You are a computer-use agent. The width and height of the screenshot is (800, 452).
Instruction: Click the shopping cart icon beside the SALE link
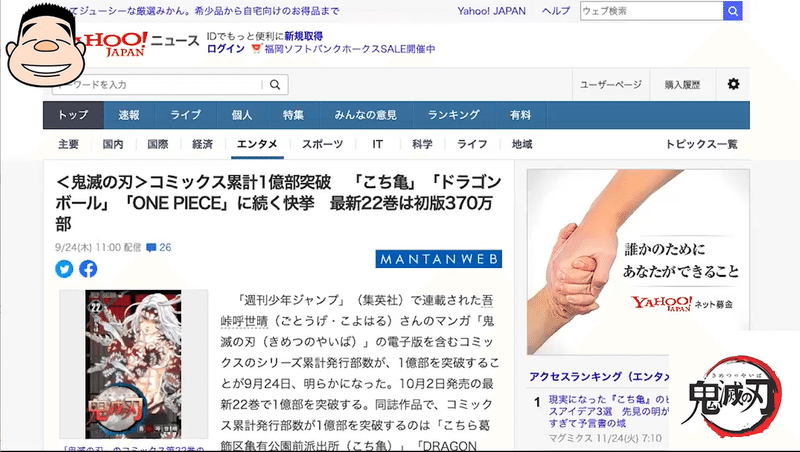256,48
